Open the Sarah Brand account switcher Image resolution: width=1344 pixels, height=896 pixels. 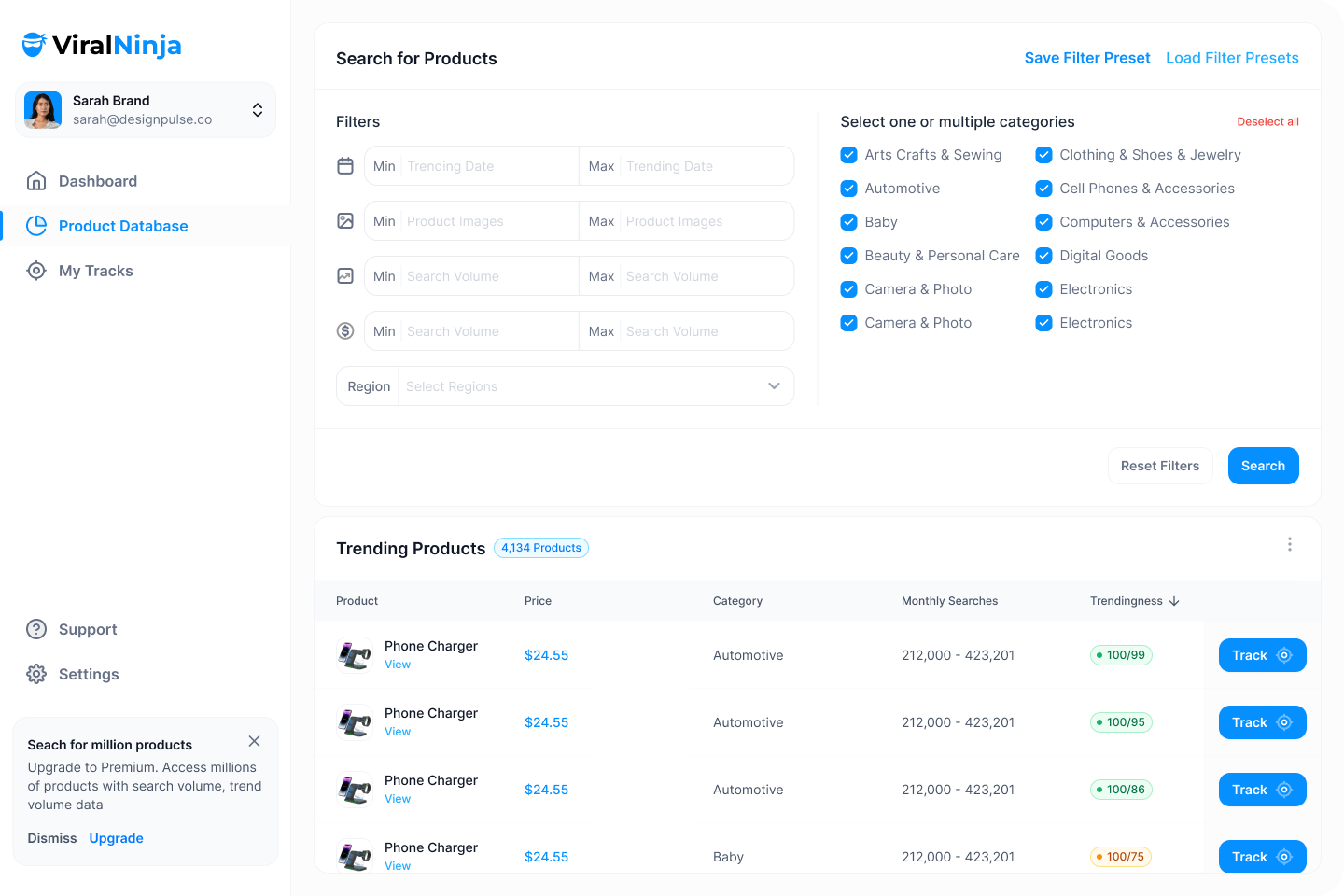257,110
